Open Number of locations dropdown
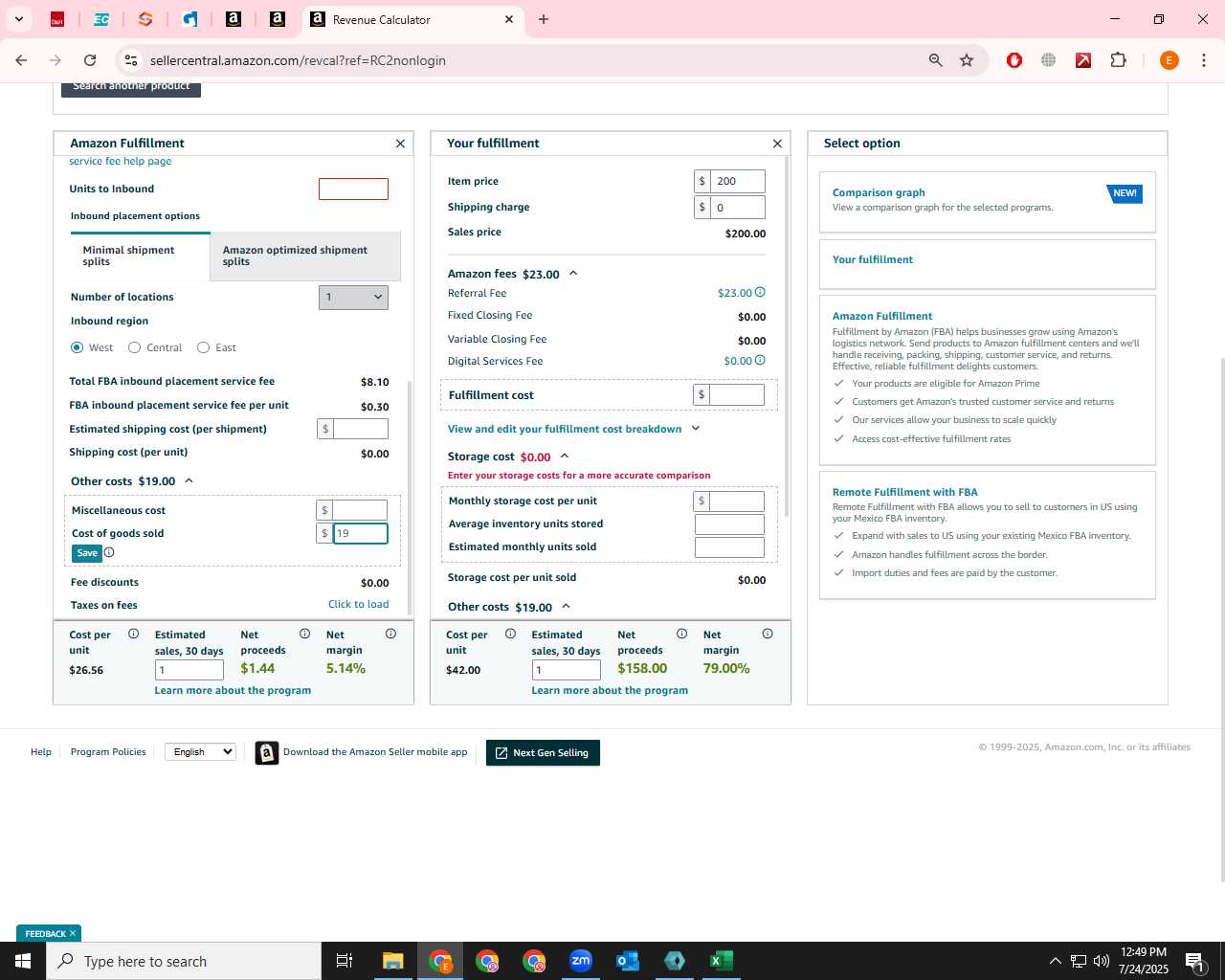 click(353, 298)
